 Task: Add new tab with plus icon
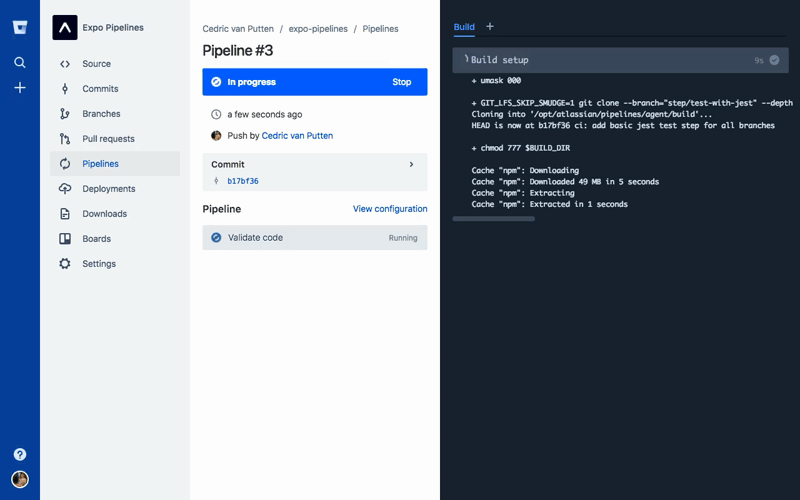[x=489, y=27]
